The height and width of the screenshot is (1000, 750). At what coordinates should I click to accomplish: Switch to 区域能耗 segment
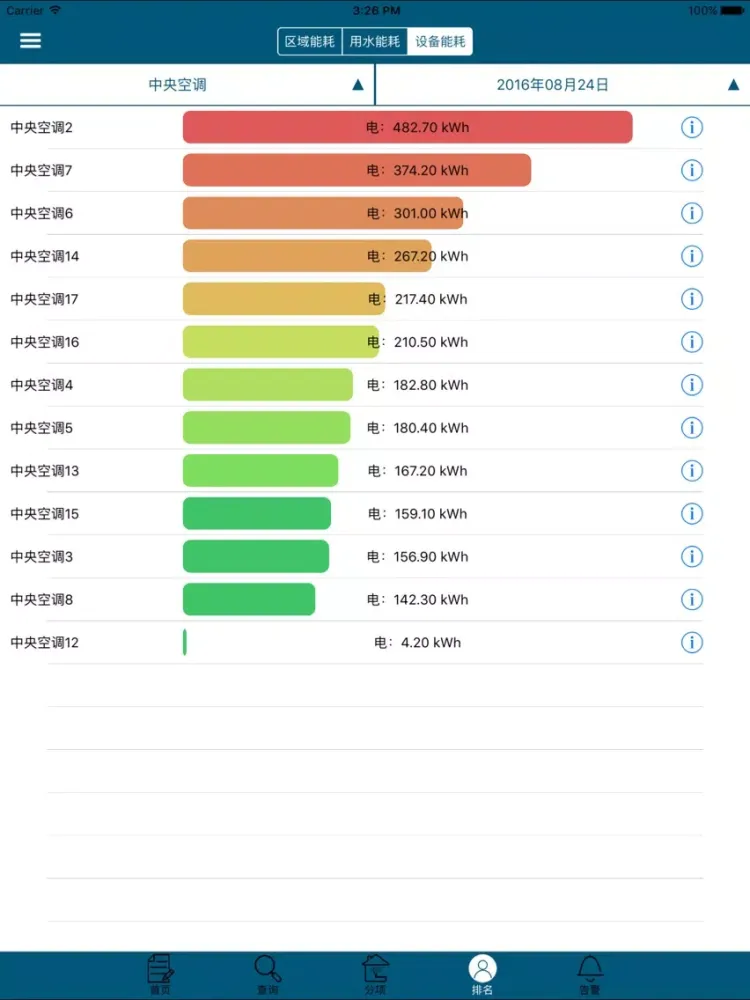click(310, 42)
